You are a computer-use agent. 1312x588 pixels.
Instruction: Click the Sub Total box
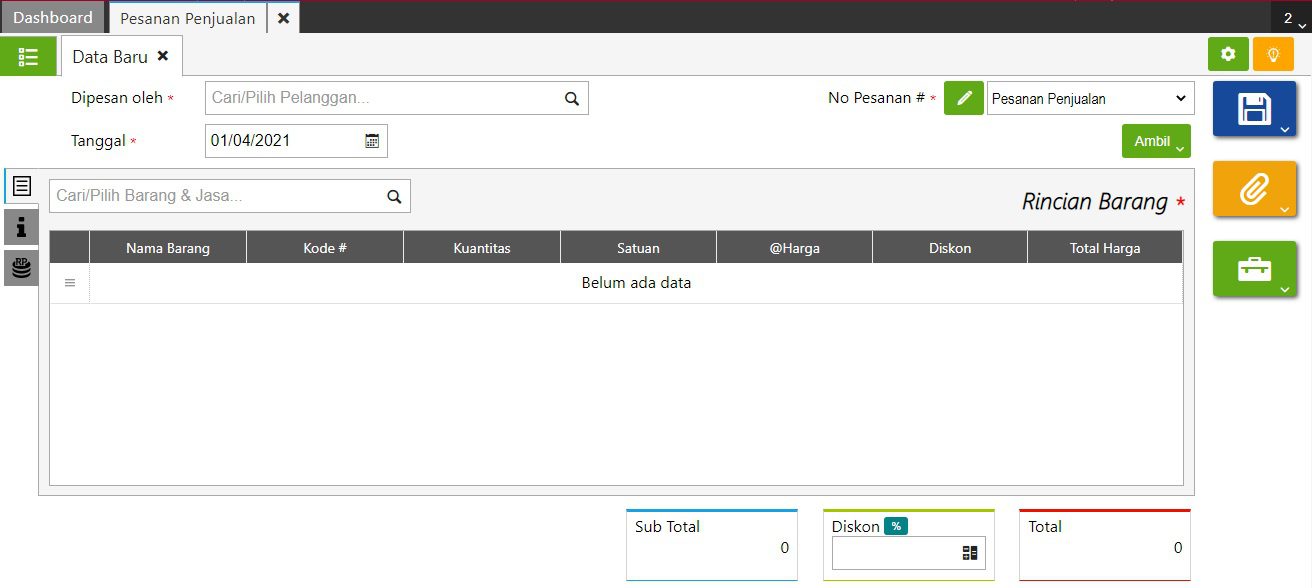(712, 545)
